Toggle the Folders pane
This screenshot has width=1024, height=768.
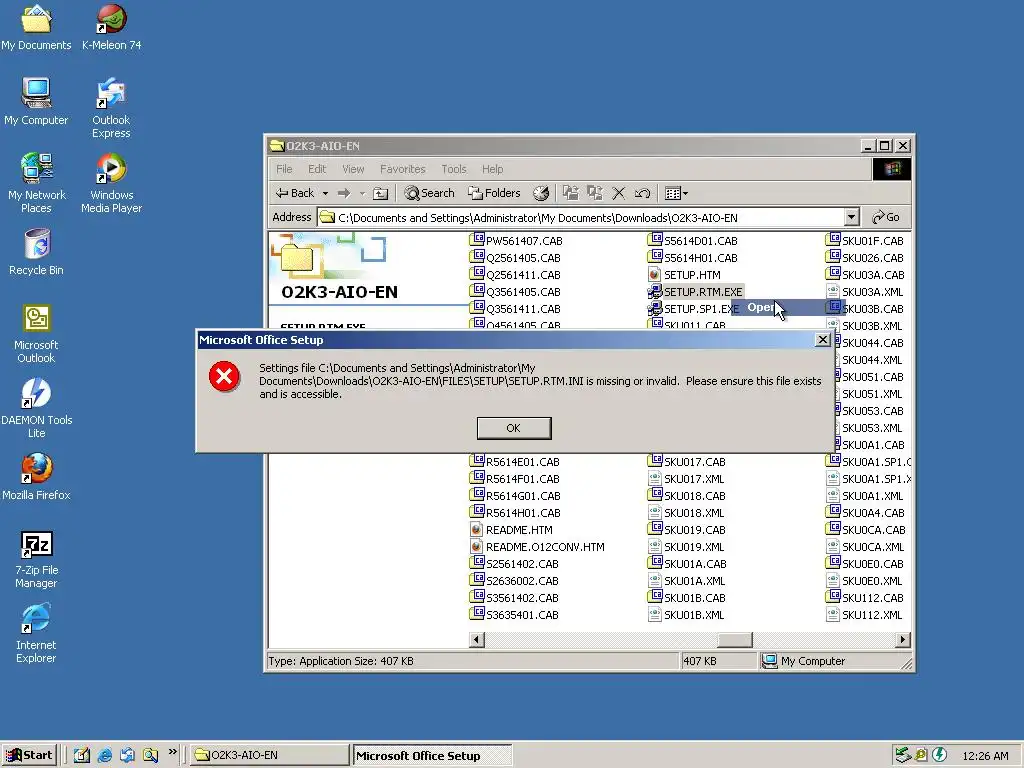pyautogui.click(x=494, y=193)
